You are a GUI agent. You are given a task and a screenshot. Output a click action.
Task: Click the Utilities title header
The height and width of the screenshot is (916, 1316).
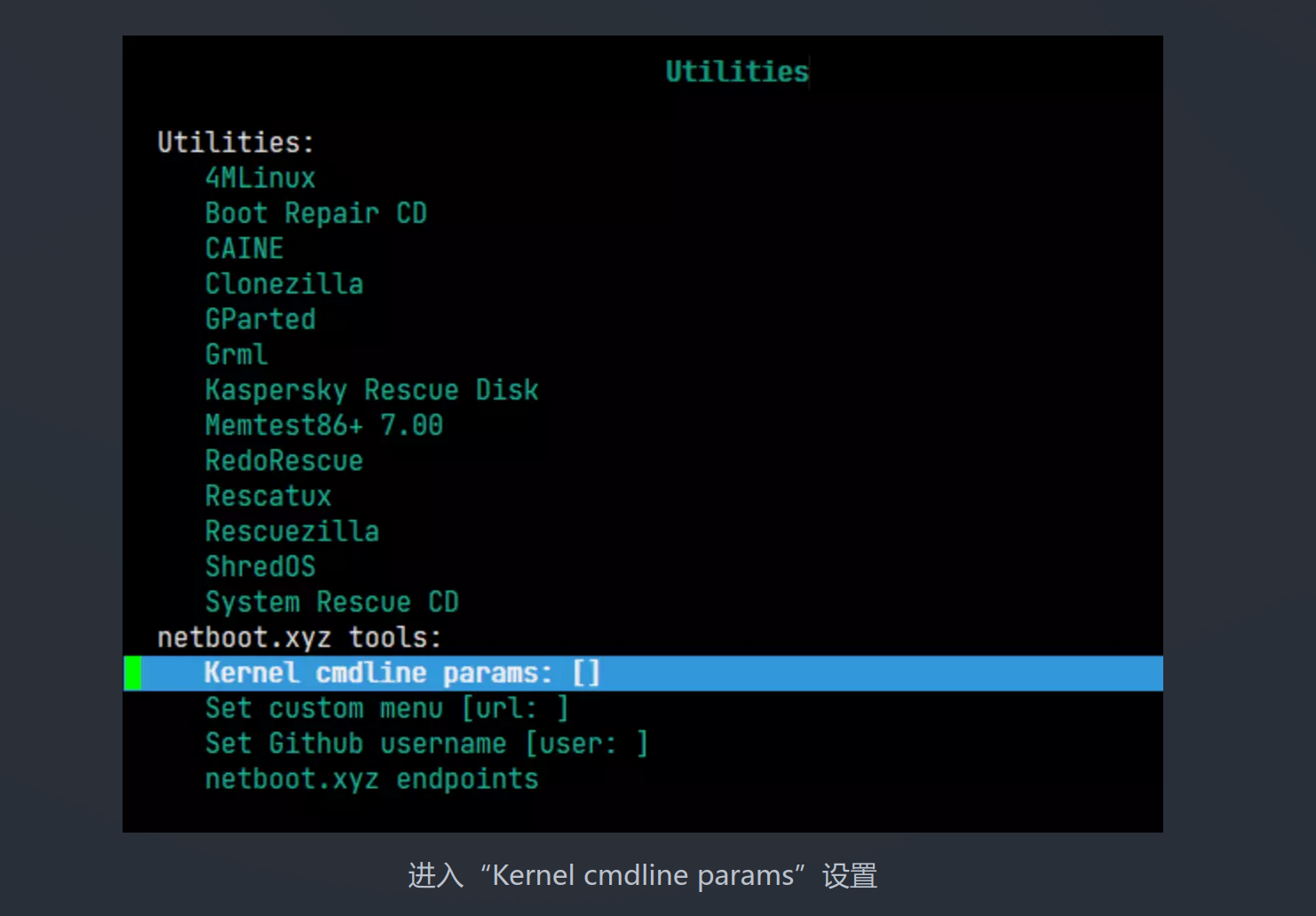(737, 71)
